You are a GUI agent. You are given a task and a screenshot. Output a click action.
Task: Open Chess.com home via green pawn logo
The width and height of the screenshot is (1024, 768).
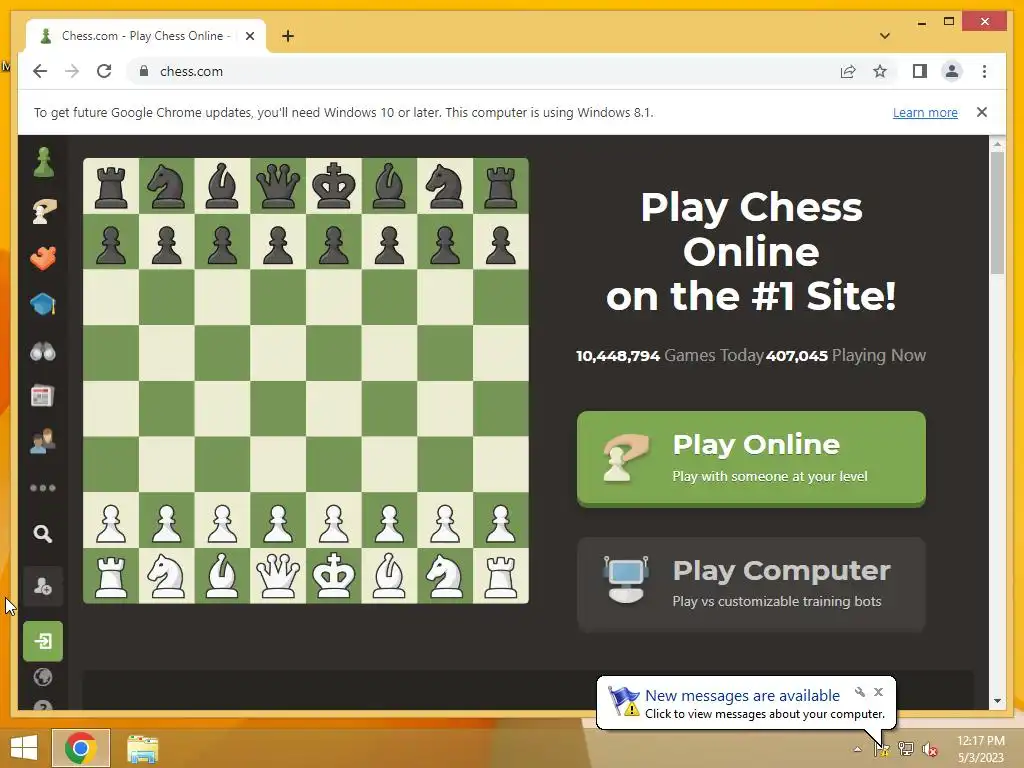tap(44, 162)
